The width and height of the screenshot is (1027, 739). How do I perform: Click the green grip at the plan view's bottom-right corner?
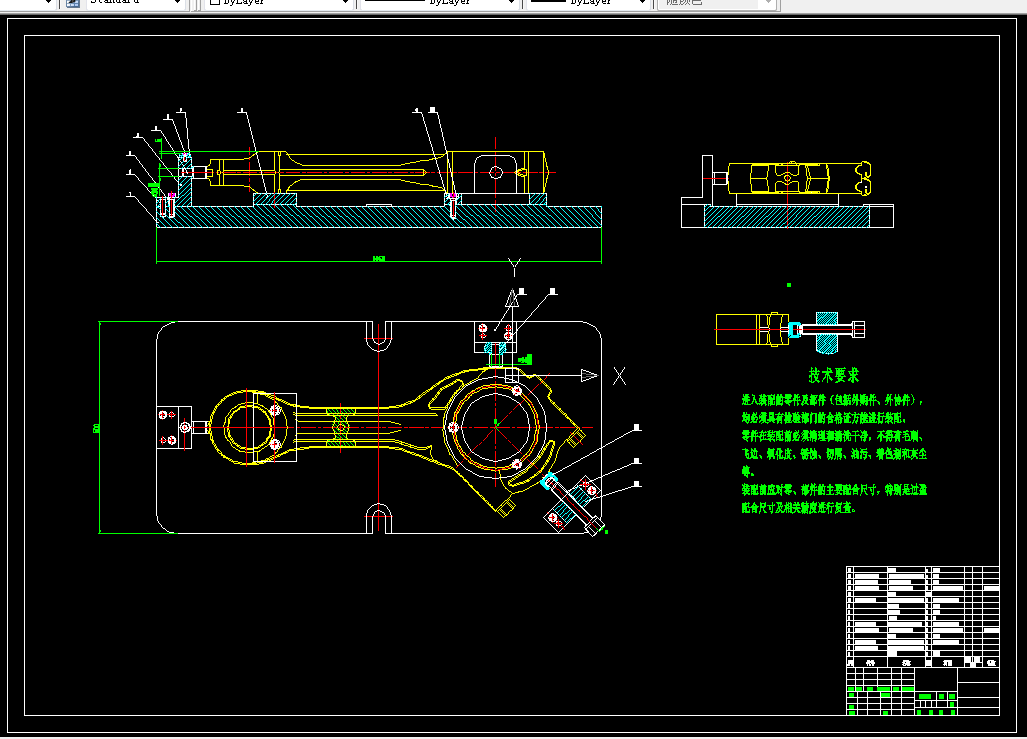606,531
